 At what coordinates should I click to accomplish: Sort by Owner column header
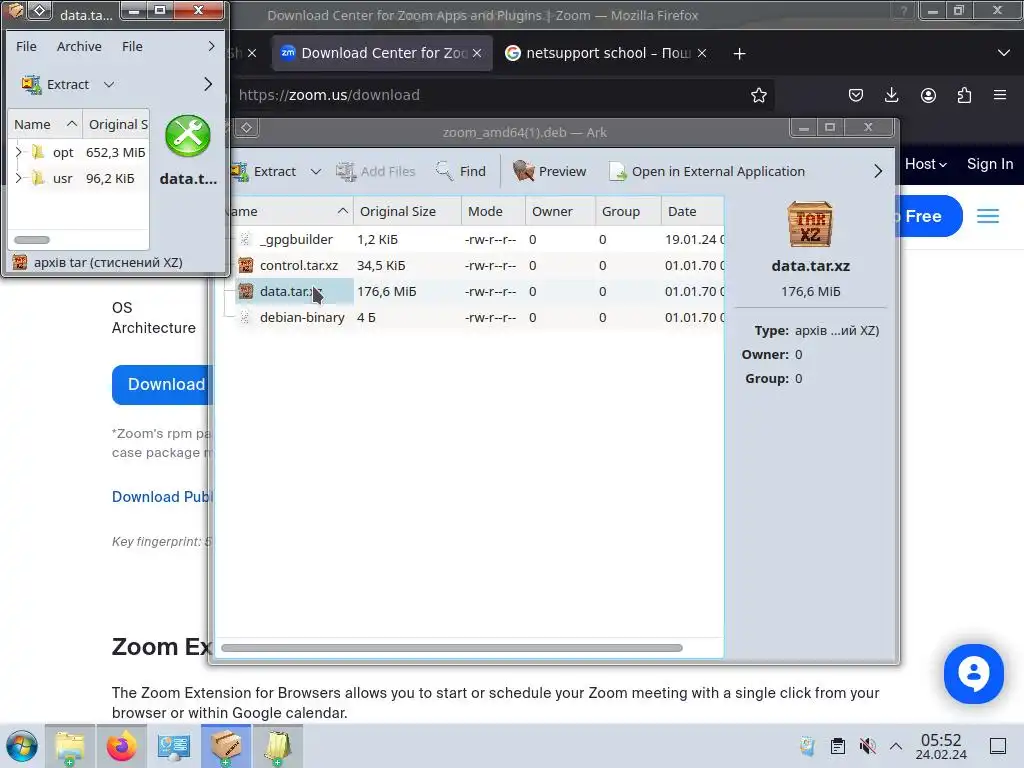tap(560, 212)
